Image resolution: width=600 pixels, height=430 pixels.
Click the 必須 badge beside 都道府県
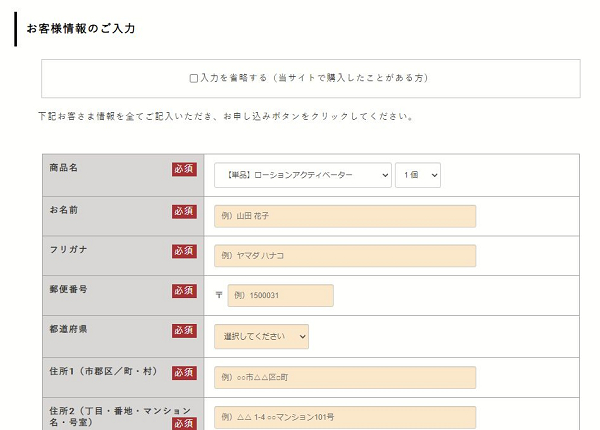click(184, 331)
